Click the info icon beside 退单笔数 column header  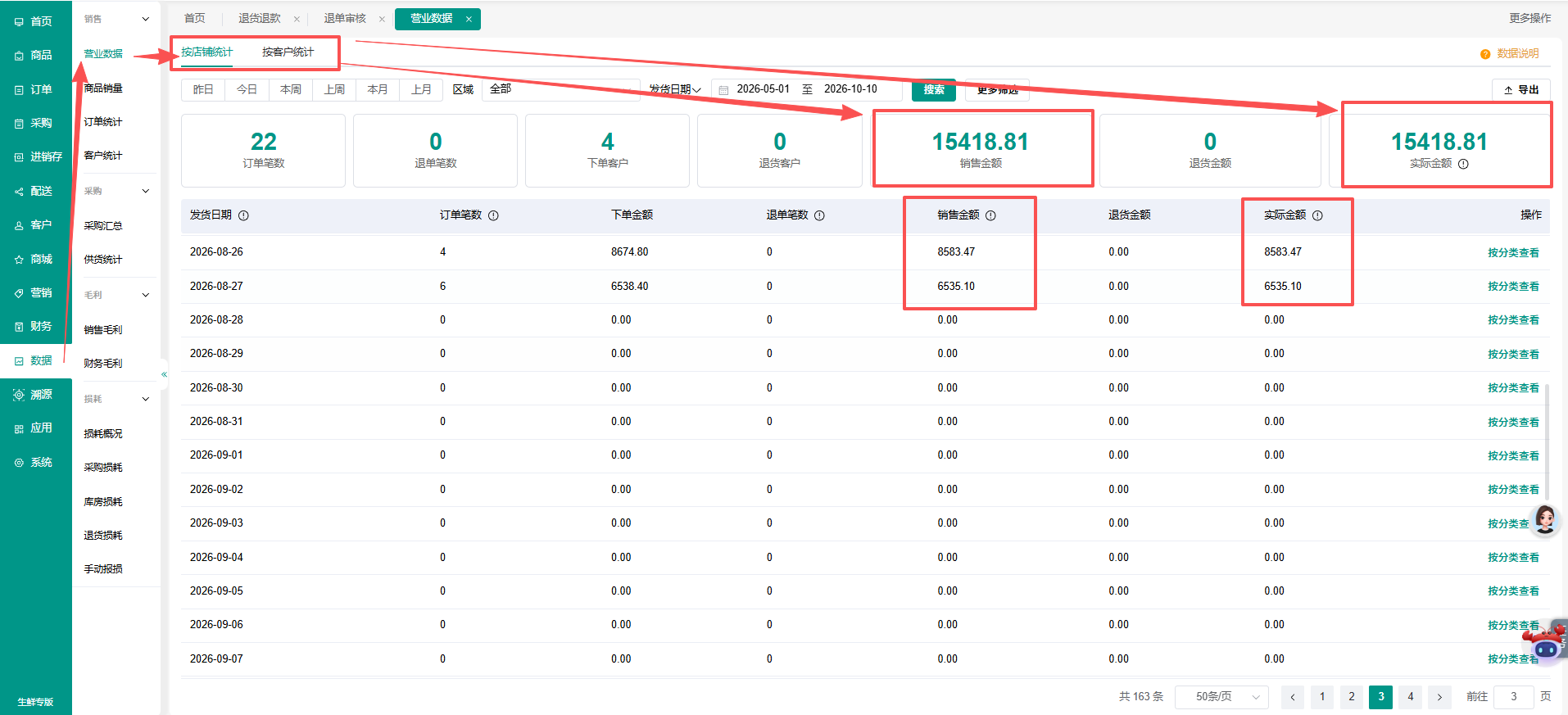[819, 215]
